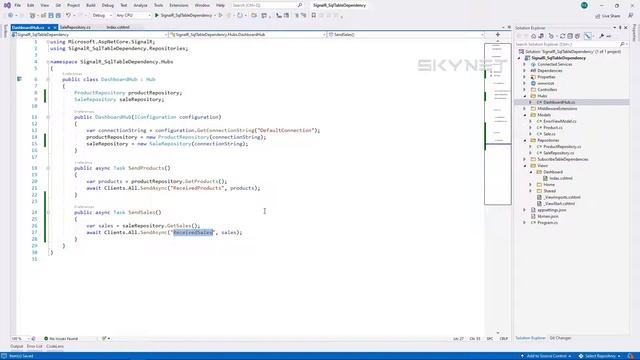Screen dimensions: 640x360
Task: Click the Start Without Debugging icon
Action: (x=221, y=16)
